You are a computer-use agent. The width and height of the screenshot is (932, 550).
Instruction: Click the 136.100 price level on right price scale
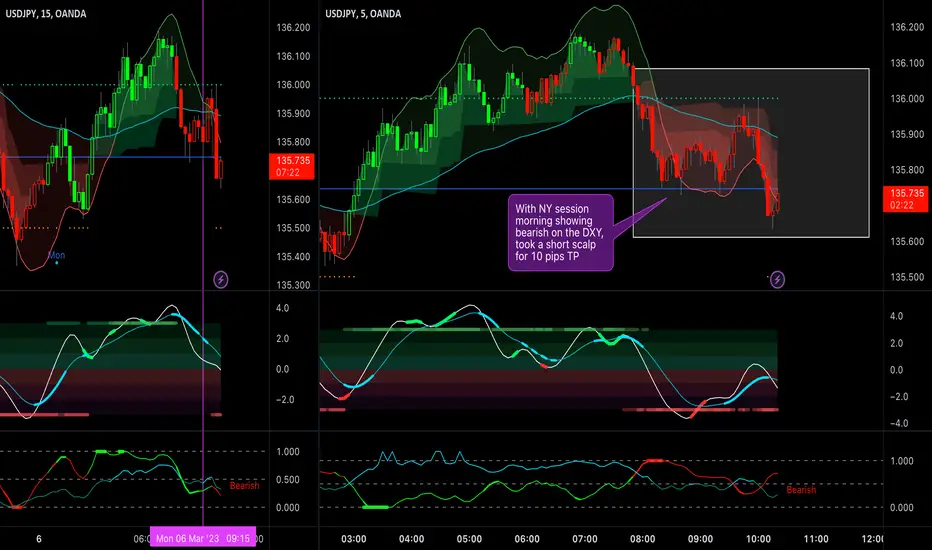coord(907,63)
